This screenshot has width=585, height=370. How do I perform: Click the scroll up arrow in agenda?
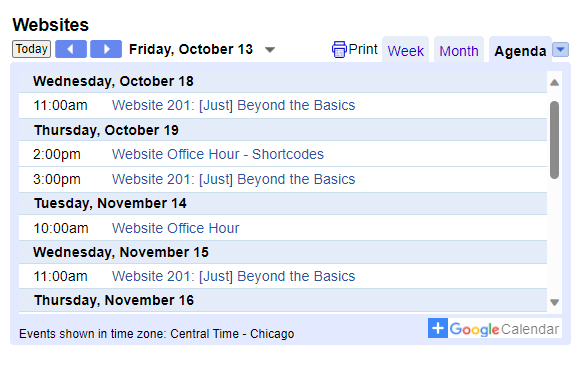click(554, 82)
